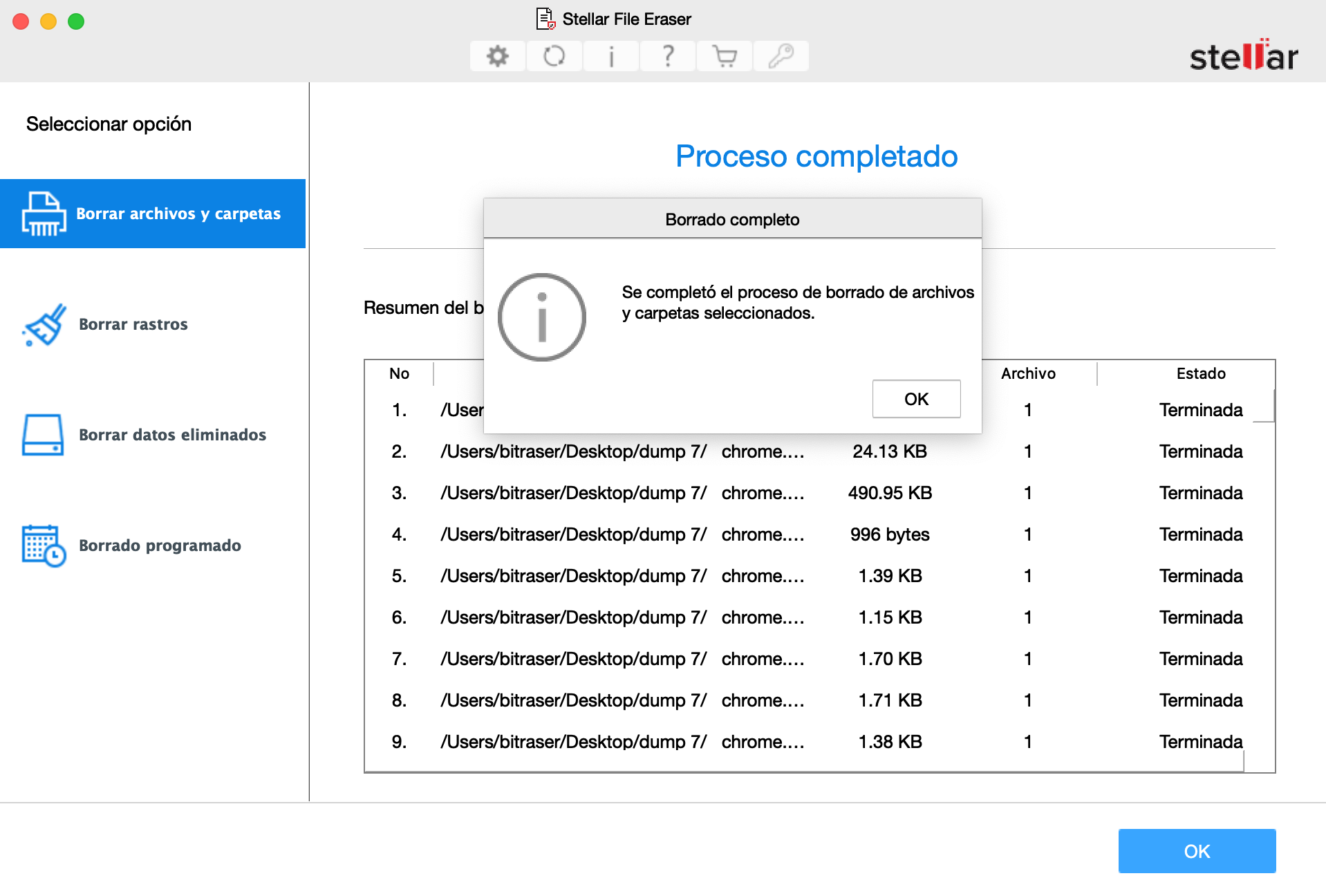Click the Archivo column header

[1028, 373]
